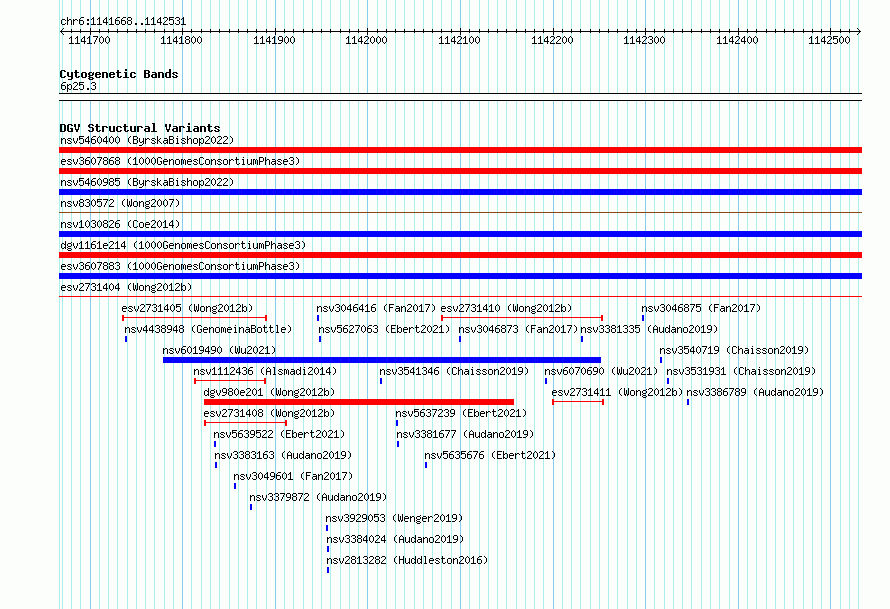Click nsv5637239 (Ebert2021) label

coord(461,413)
